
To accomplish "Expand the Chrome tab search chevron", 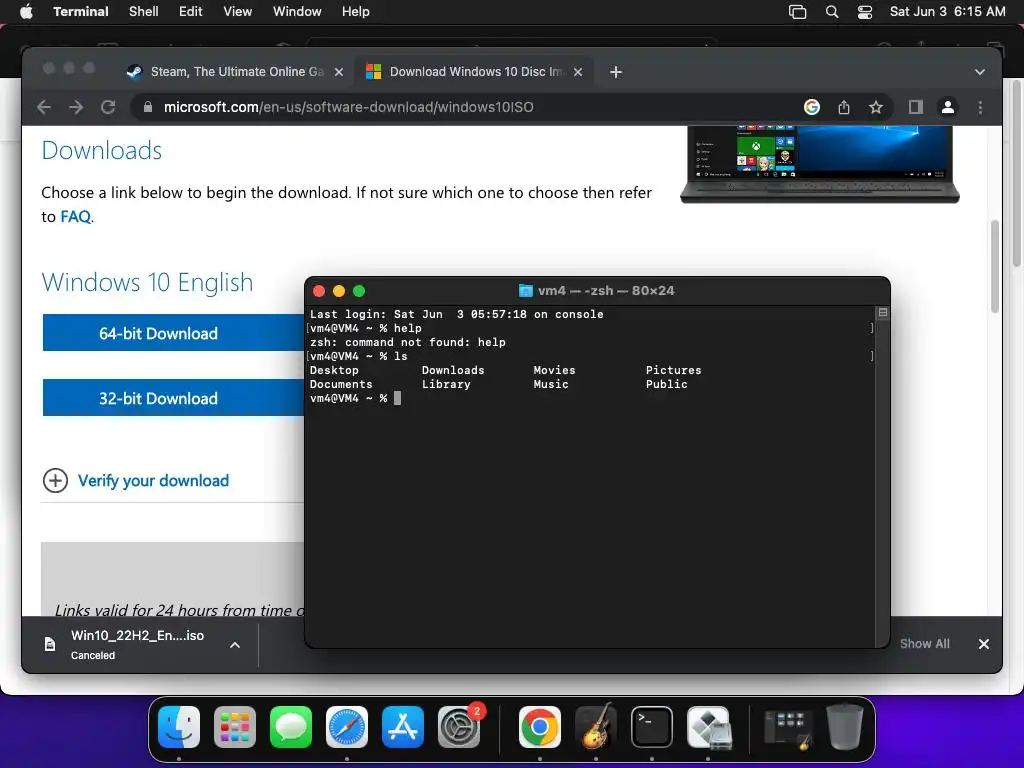I will coord(980,72).
